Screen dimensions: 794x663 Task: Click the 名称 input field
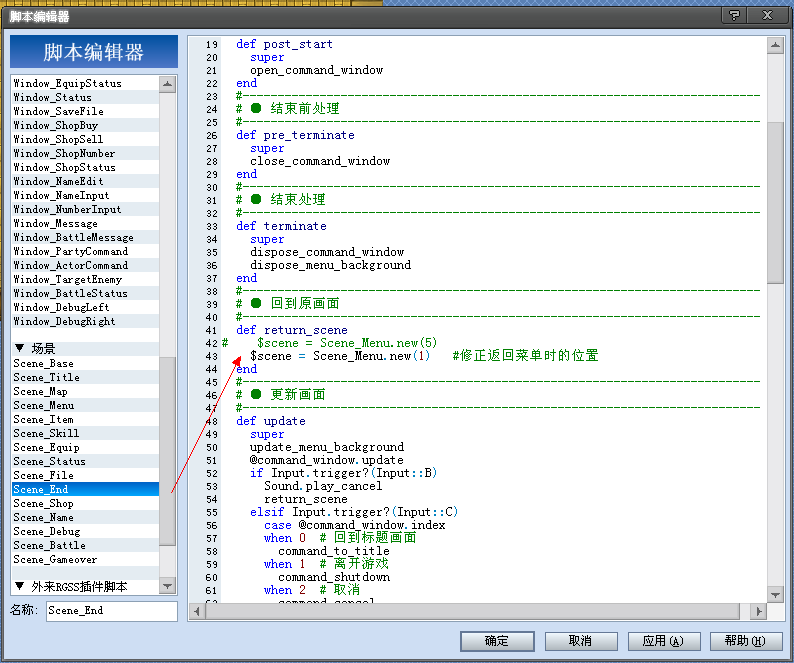pos(112,611)
